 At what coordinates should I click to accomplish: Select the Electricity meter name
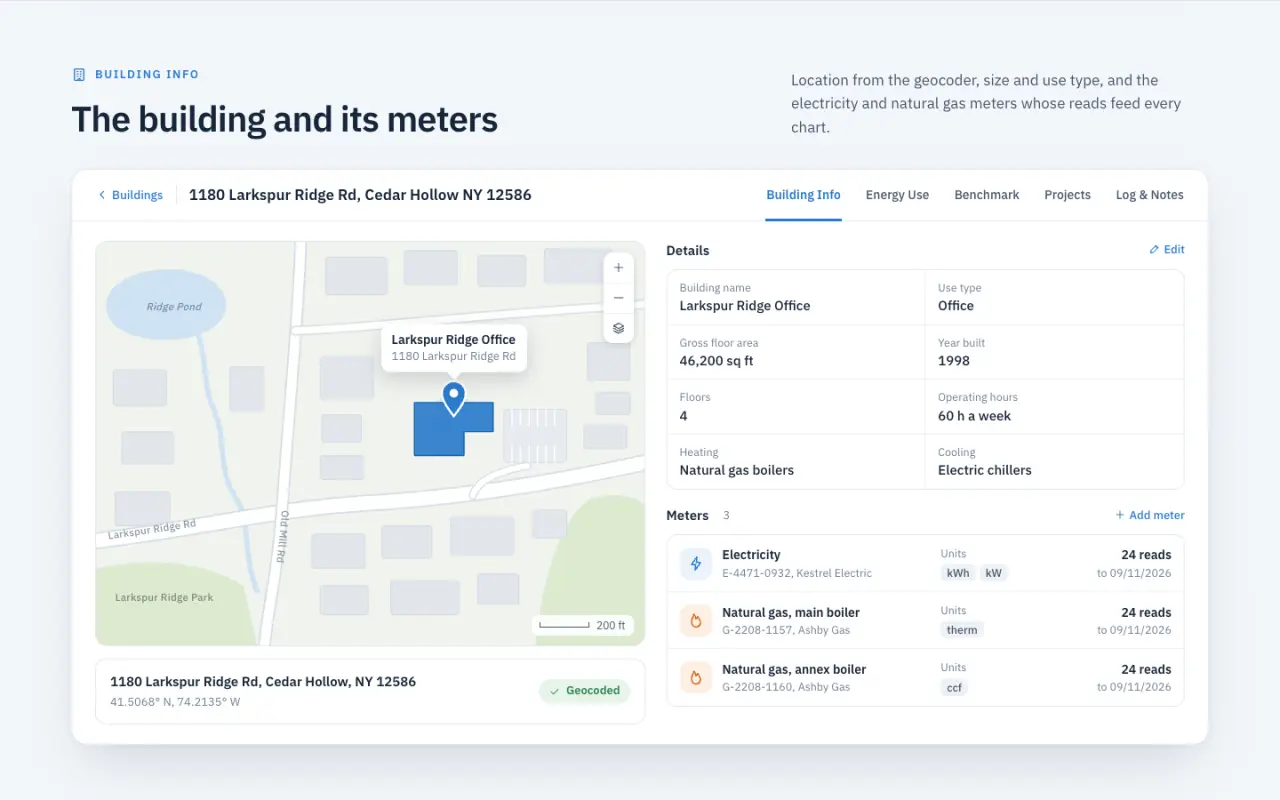pyautogui.click(x=751, y=555)
